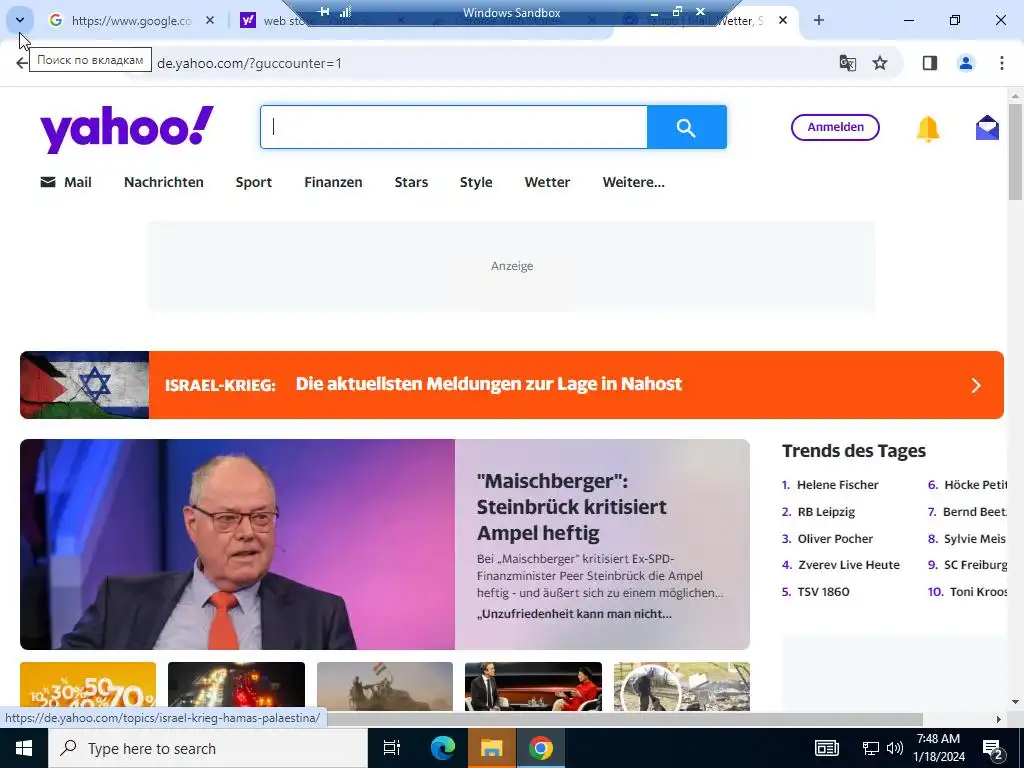Open Nachrichten in the navigation menu

click(164, 182)
